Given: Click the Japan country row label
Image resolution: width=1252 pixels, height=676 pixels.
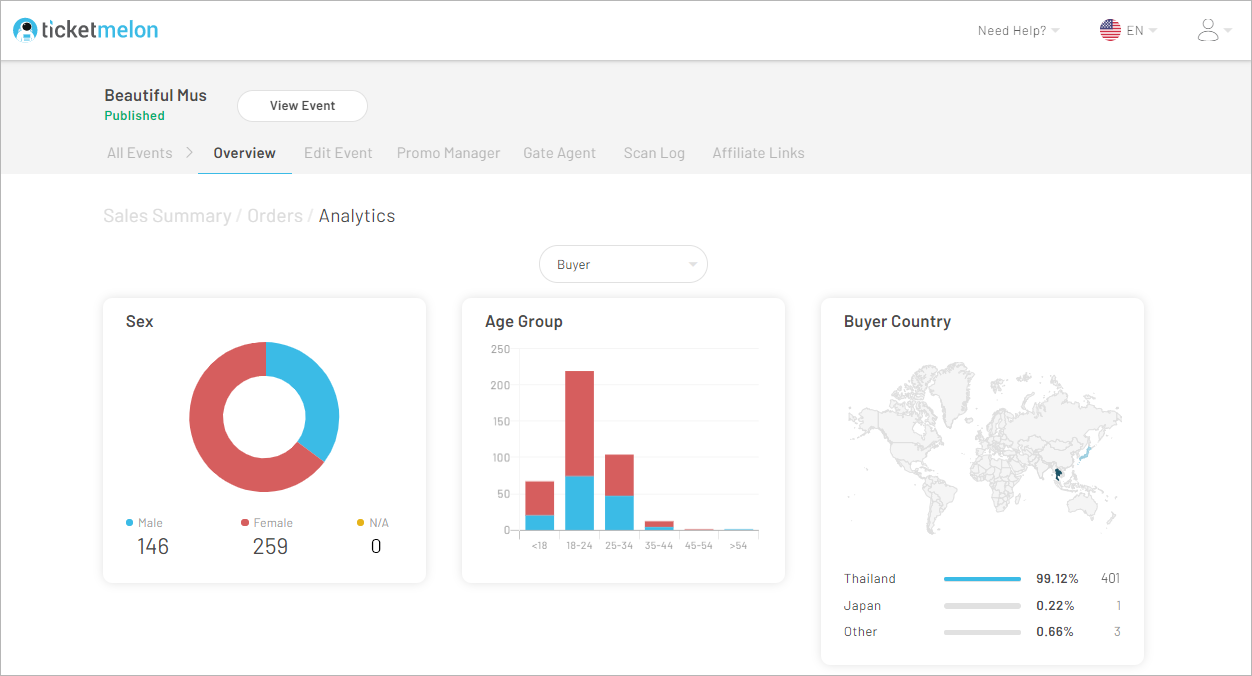Looking at the screenshot, I should click(863, 606).
